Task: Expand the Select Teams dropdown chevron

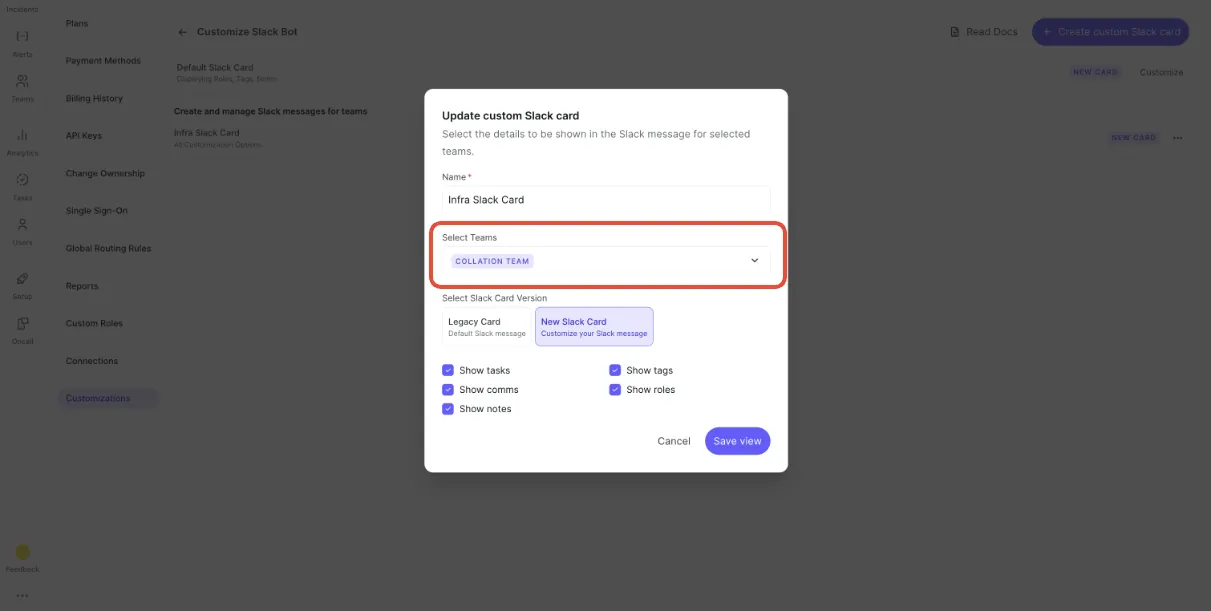Action: click(755, 261)
